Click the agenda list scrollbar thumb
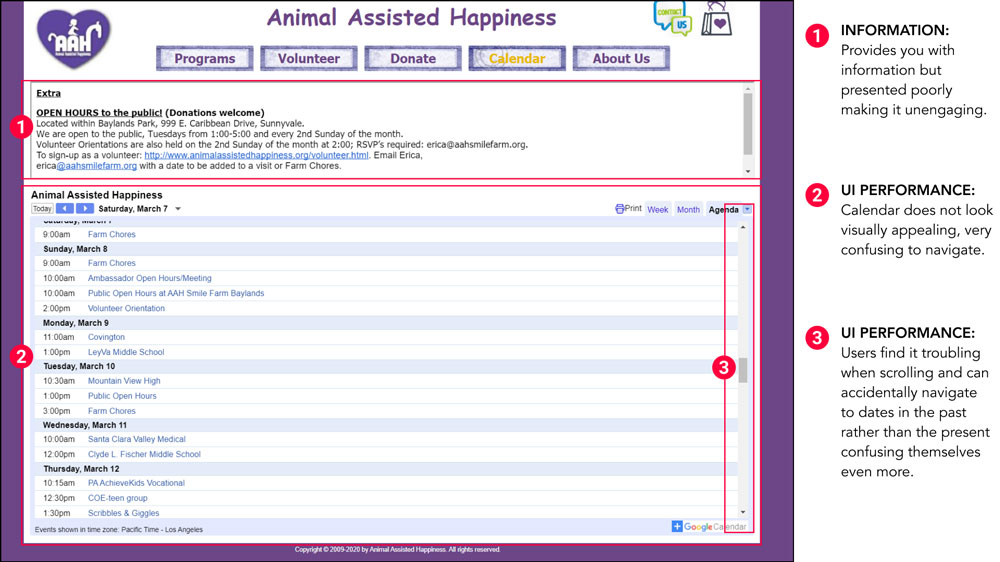This screenshot has width=1000, height=562. click(x=743, y=370)
